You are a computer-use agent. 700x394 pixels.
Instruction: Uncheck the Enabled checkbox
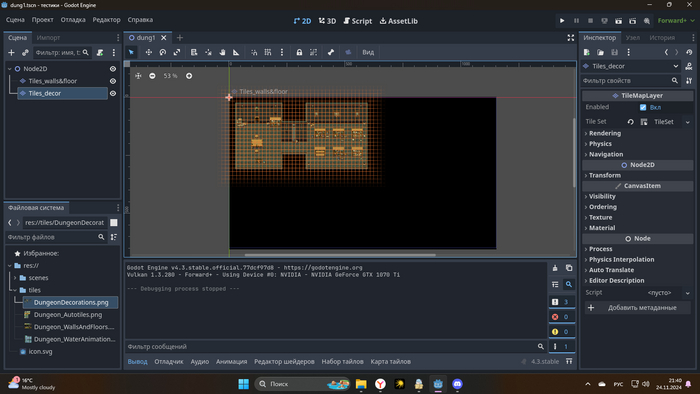(643, 107)
